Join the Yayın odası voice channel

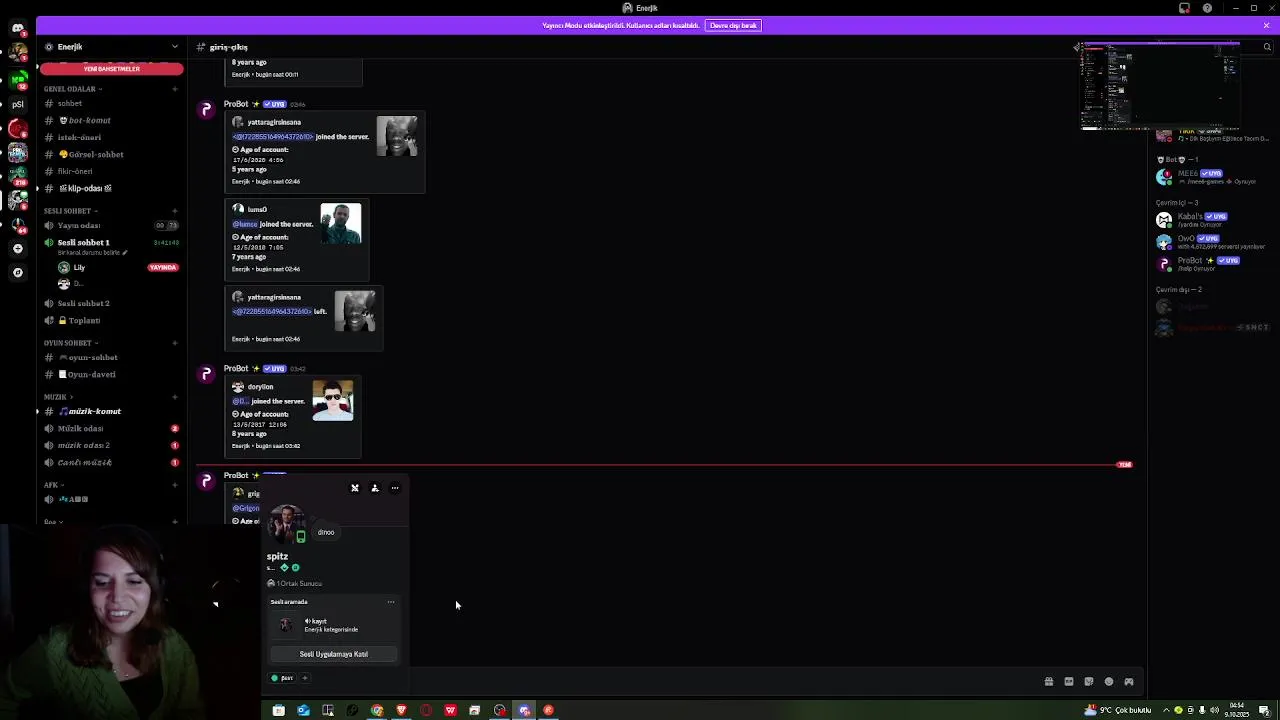pyautogui.click(x=111, y=225)
